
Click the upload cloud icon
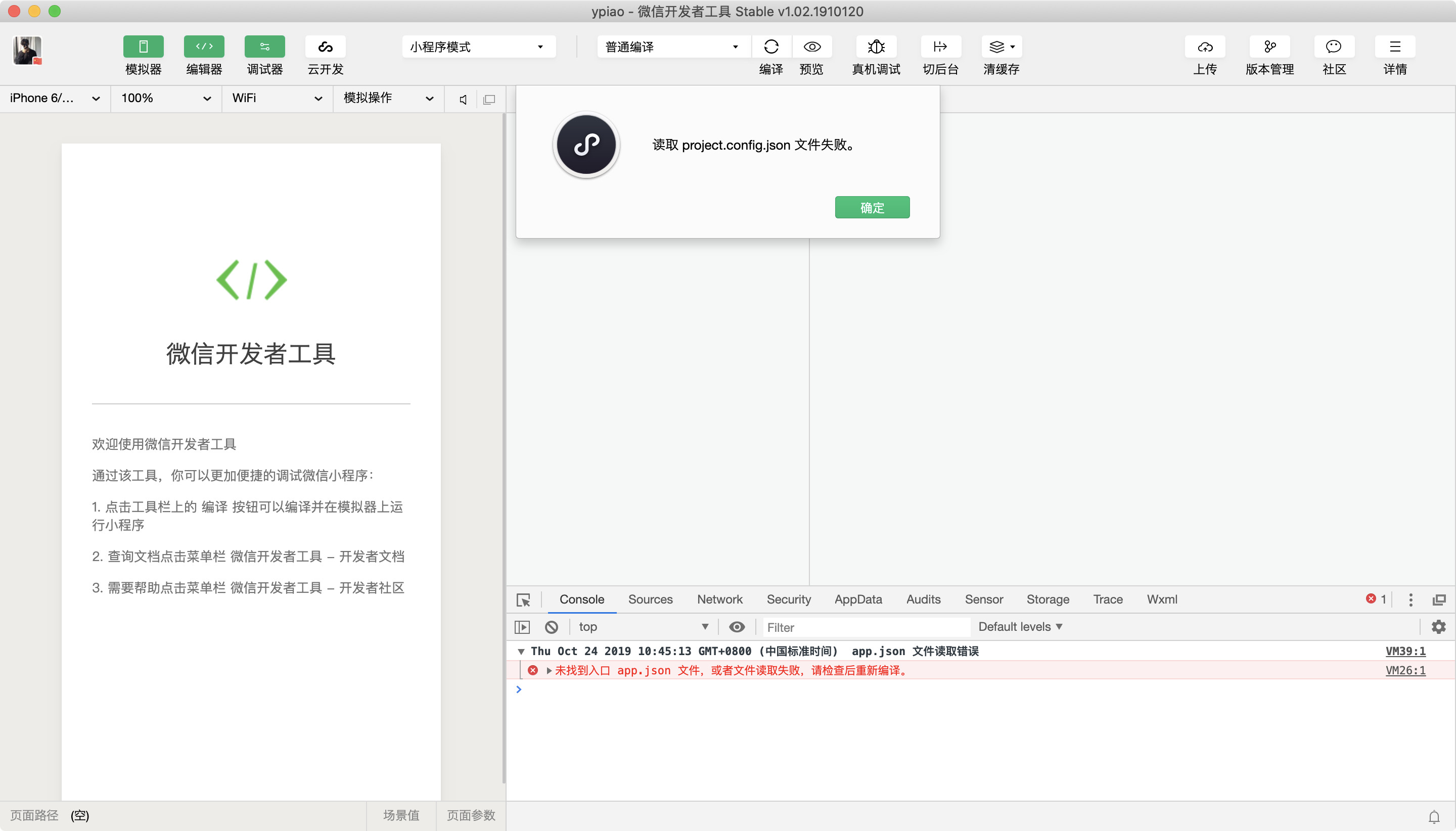pos(1204,47)
